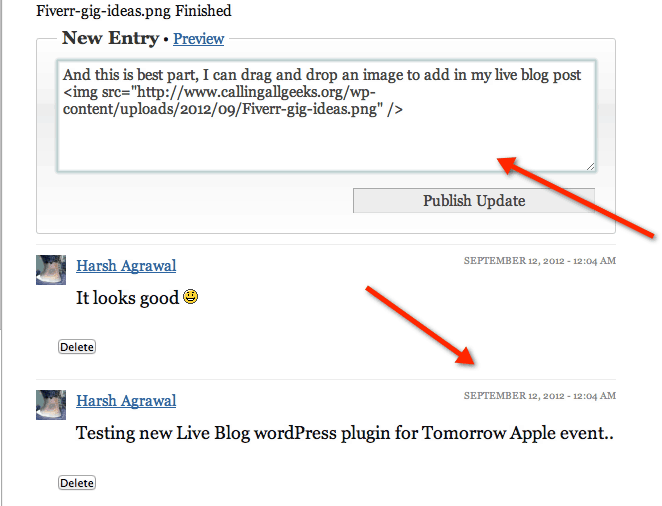The height and width of the screenshot is (506, 662).
Task: Delete the 'Testing new Live Blog' entry
Action: (x=77, y=483)
